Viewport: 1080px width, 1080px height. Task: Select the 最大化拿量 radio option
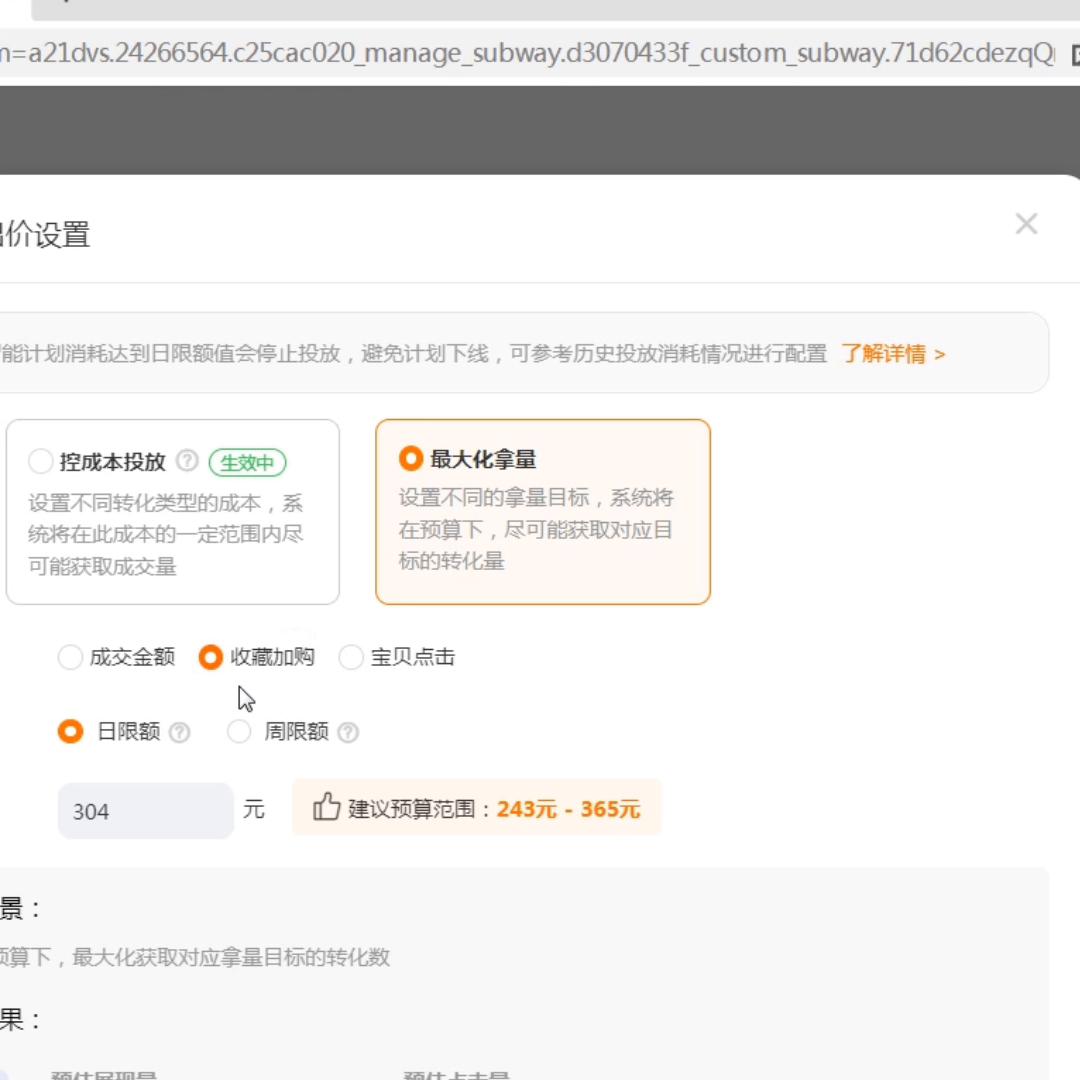(x=410, y=459)
